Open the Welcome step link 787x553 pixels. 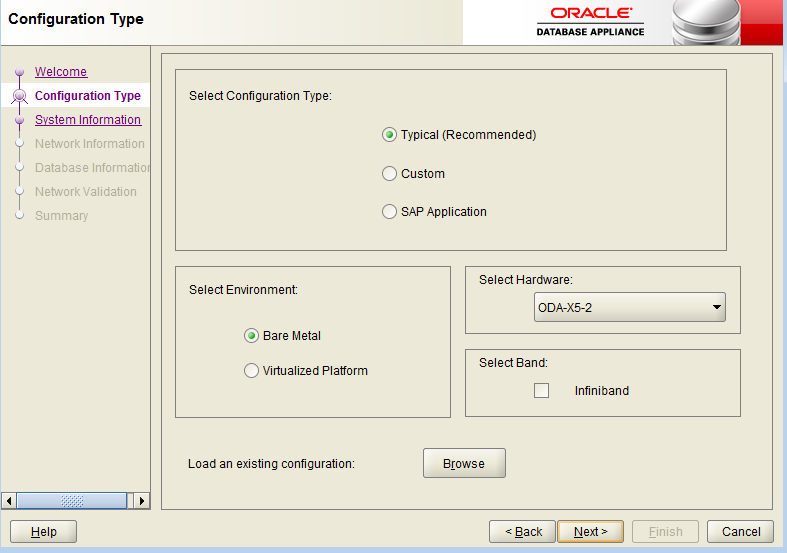click(x=61, y=72)
